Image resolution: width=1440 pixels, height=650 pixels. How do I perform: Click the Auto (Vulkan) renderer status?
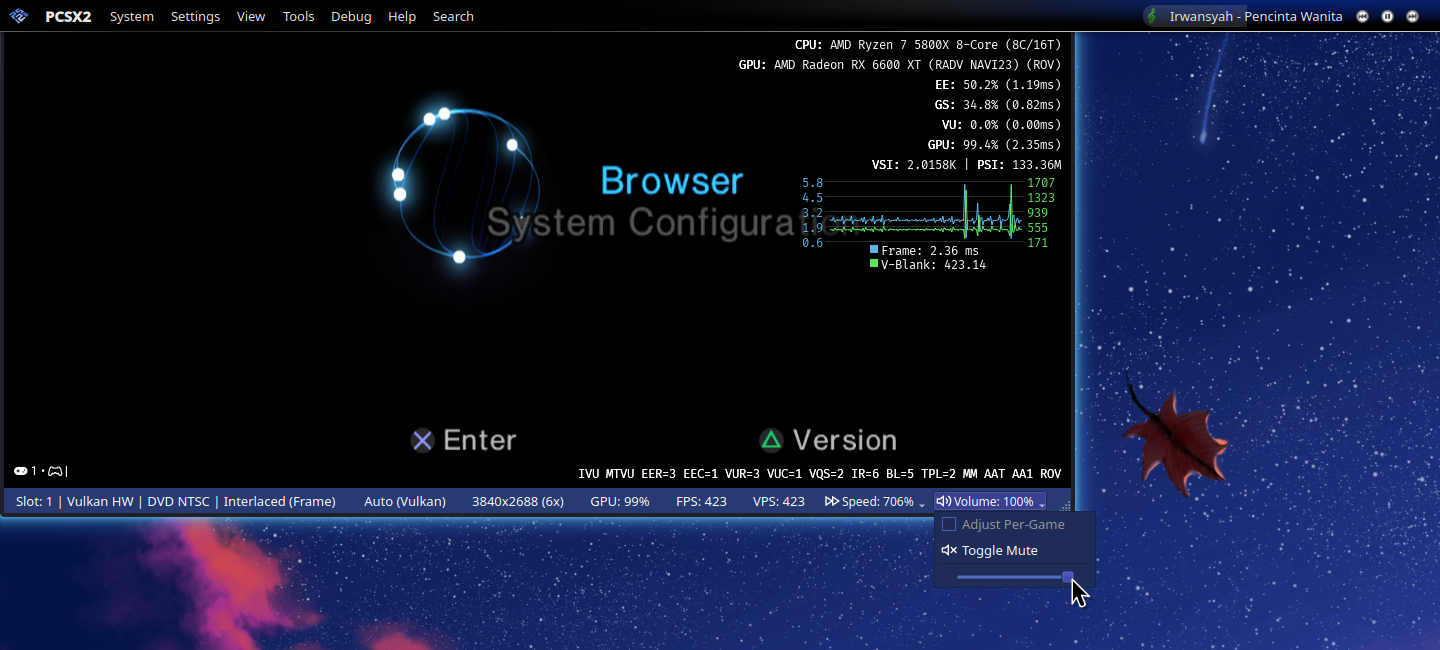[x=405, y=501]
